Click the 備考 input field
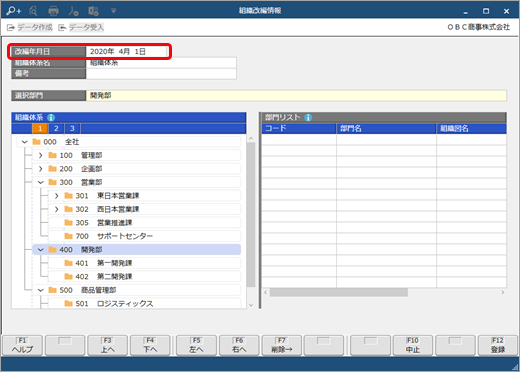 [161, 74]
